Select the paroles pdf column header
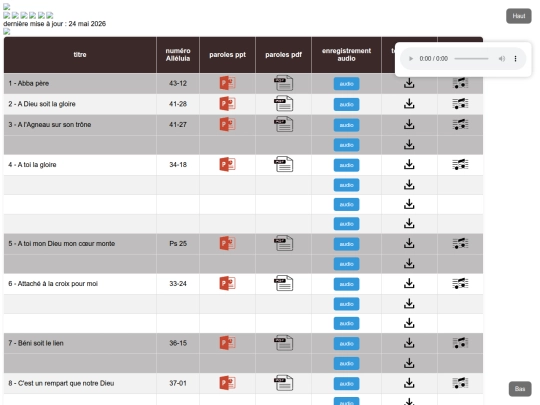This screenshot has height=405, width=540. pos(283,55)
